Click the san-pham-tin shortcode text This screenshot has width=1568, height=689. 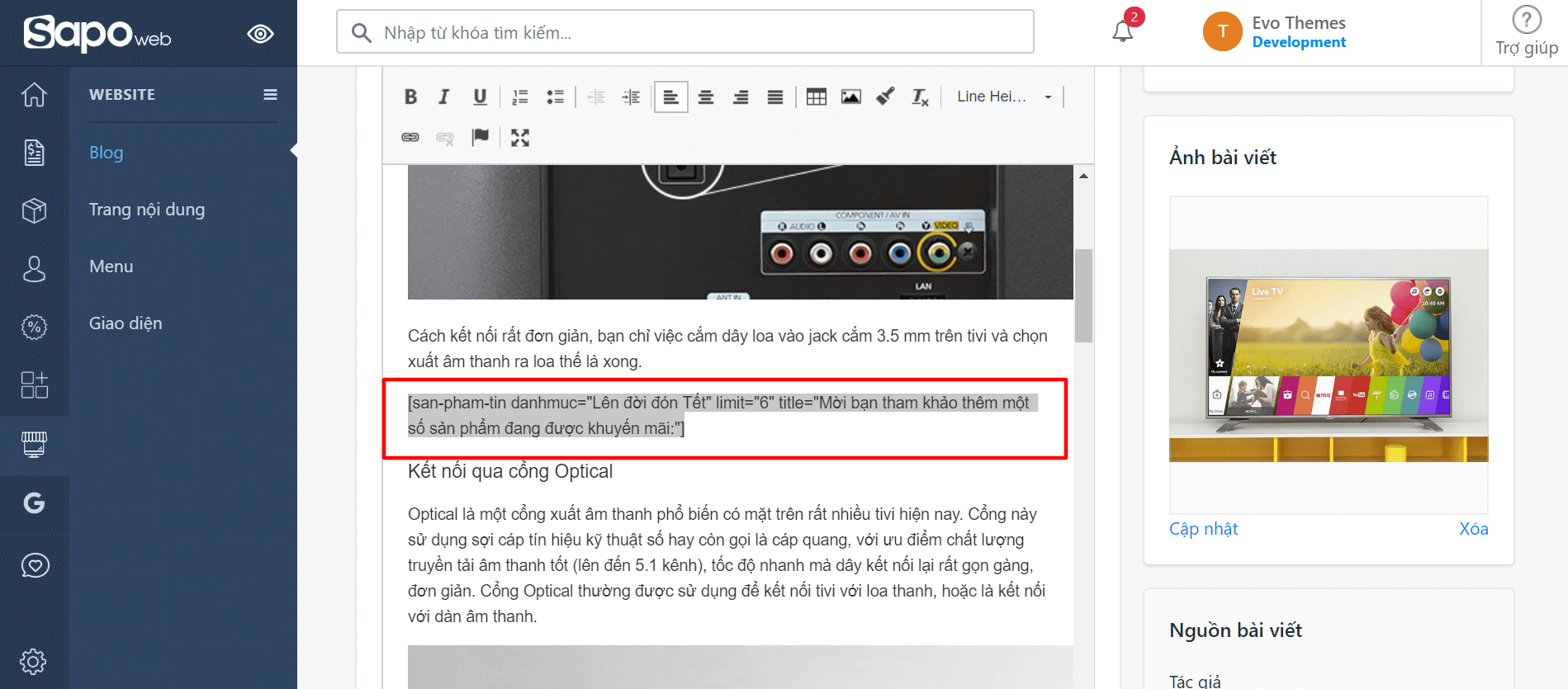coord(722,415)
